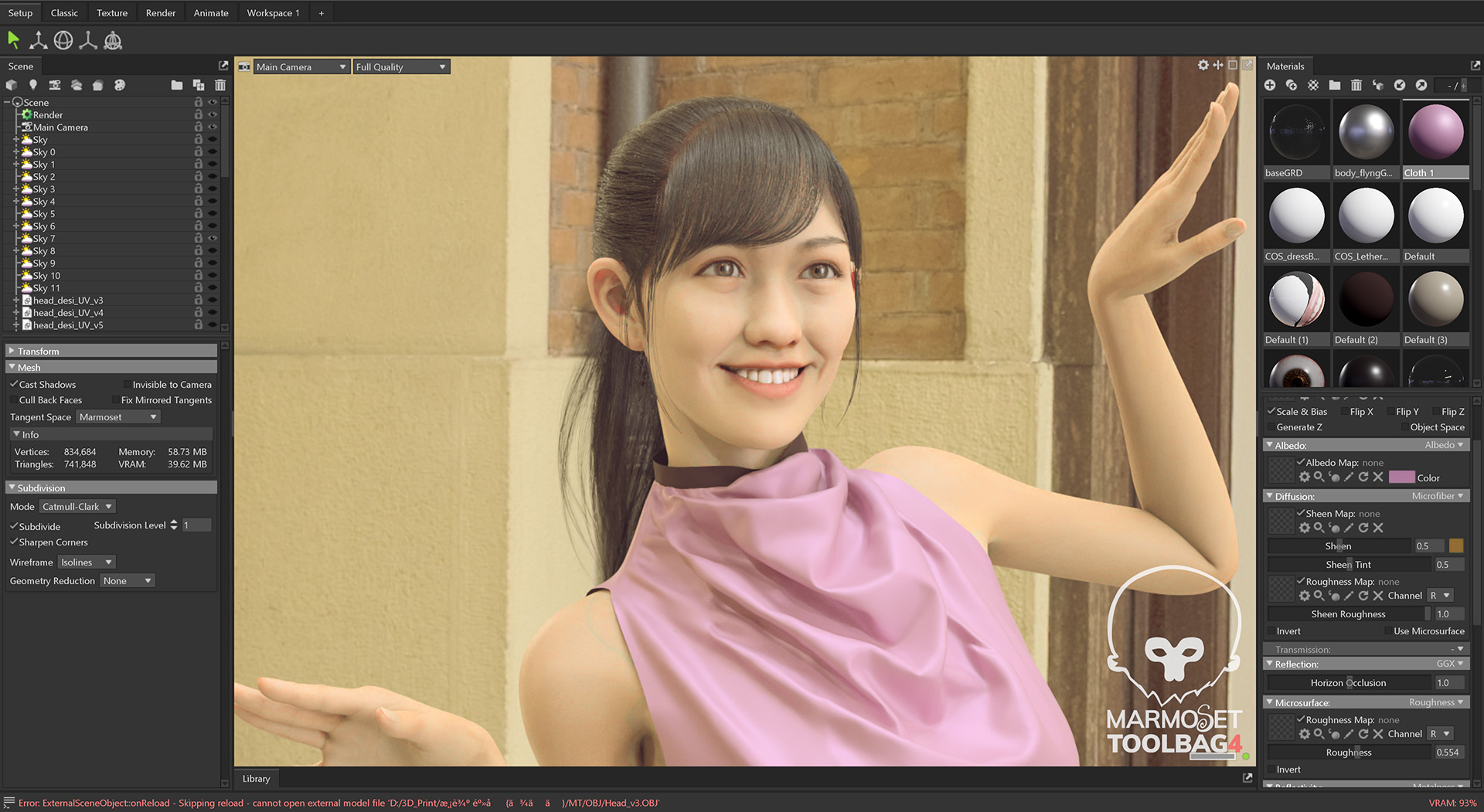Uncheck the Sharpen Corners option

(x=14, y=542)
